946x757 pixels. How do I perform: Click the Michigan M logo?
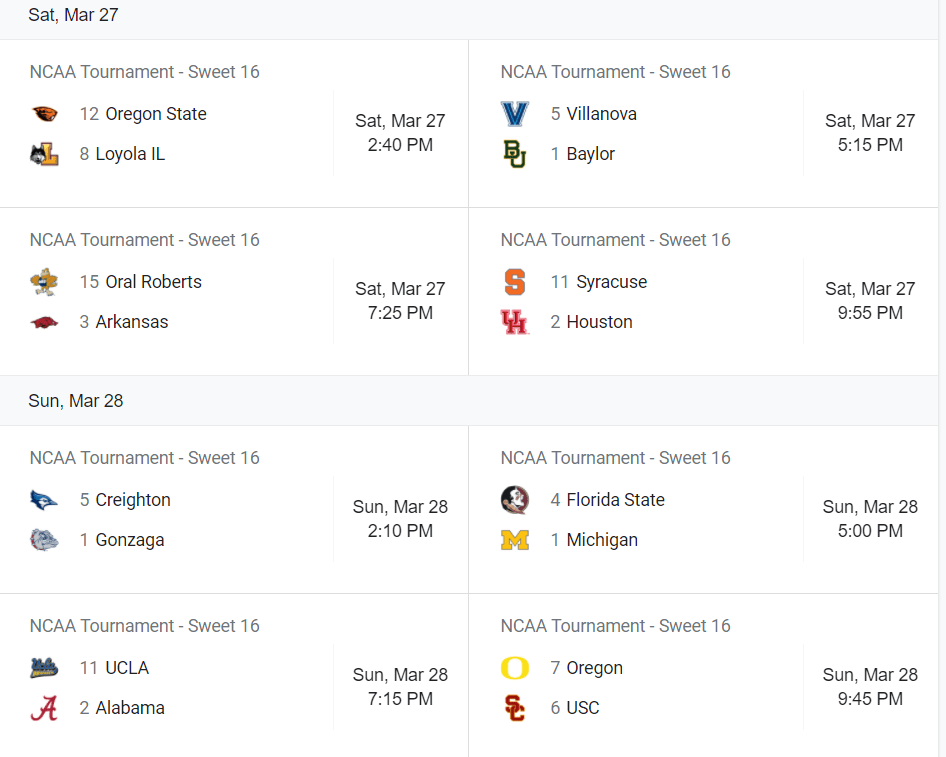point(515,540)
